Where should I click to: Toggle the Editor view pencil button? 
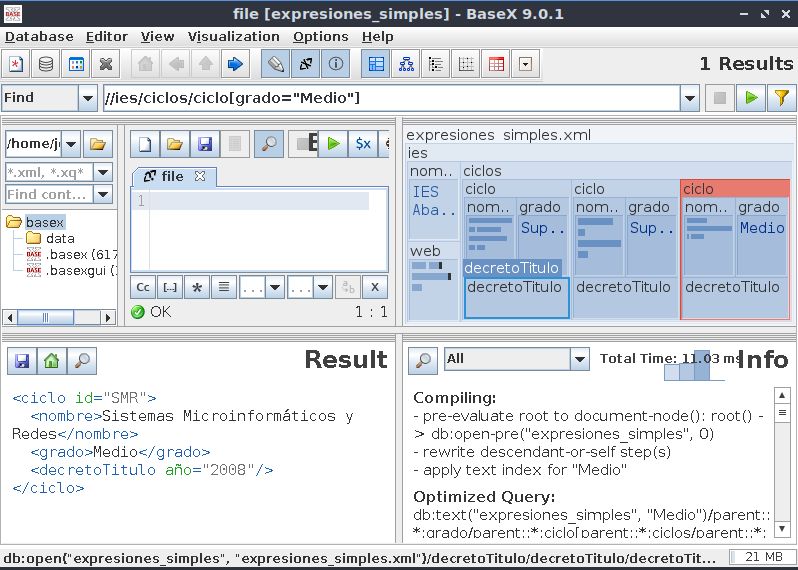tap(275, 65)
